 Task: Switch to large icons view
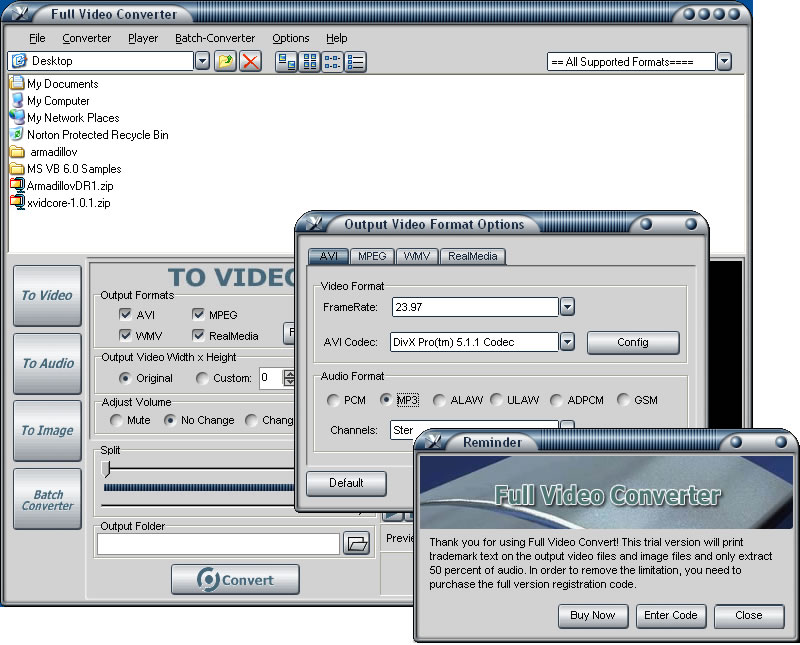click(x=286, y=62)
